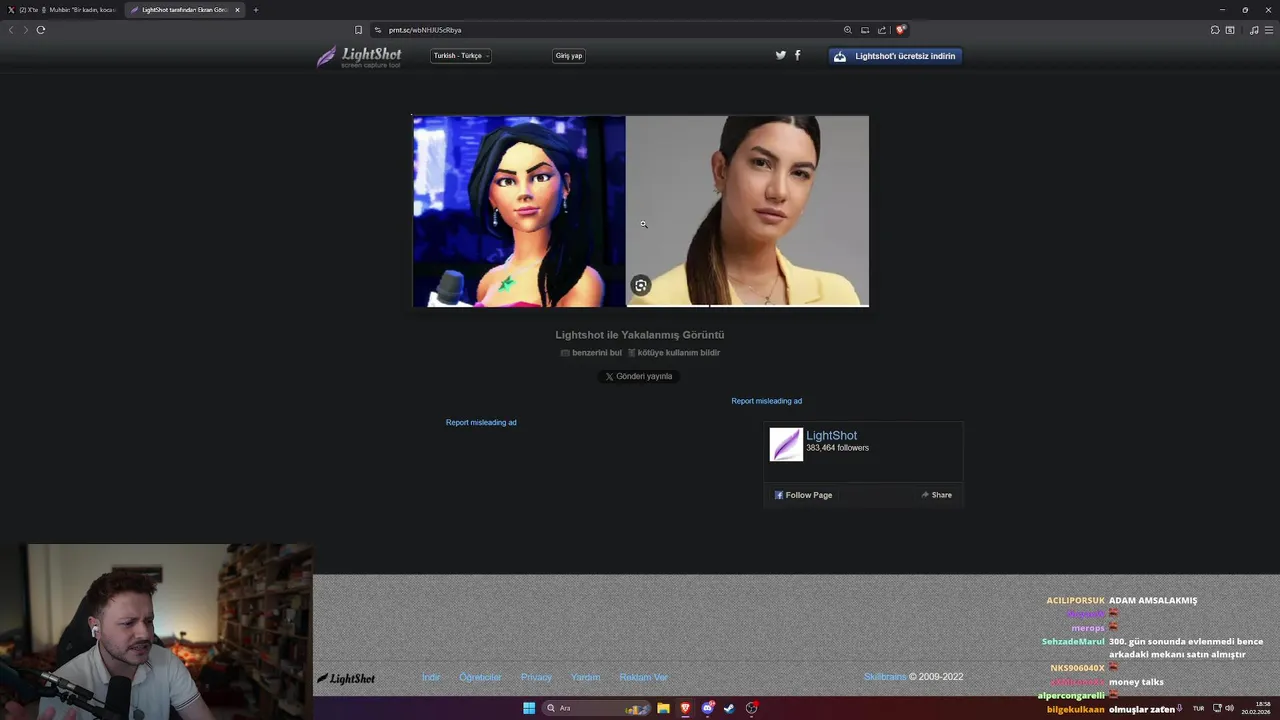The width and height of the screenshot is (1280, 720).
Task: Open File Explorer from the taskbar
Action: pos(663,708)
